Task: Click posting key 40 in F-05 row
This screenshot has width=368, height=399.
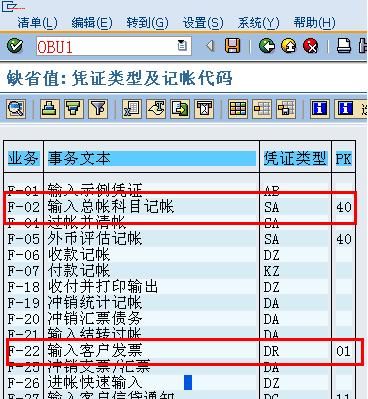Action: [344, 239]
